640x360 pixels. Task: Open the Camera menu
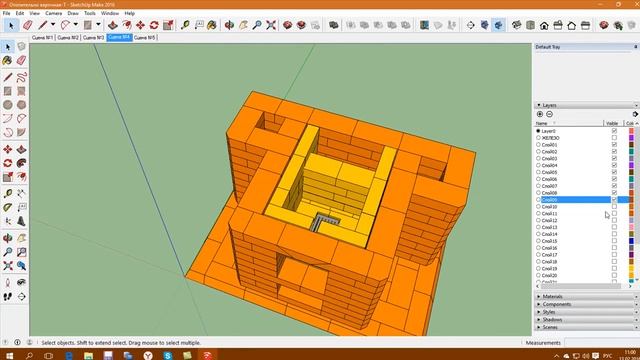point(53,13)
